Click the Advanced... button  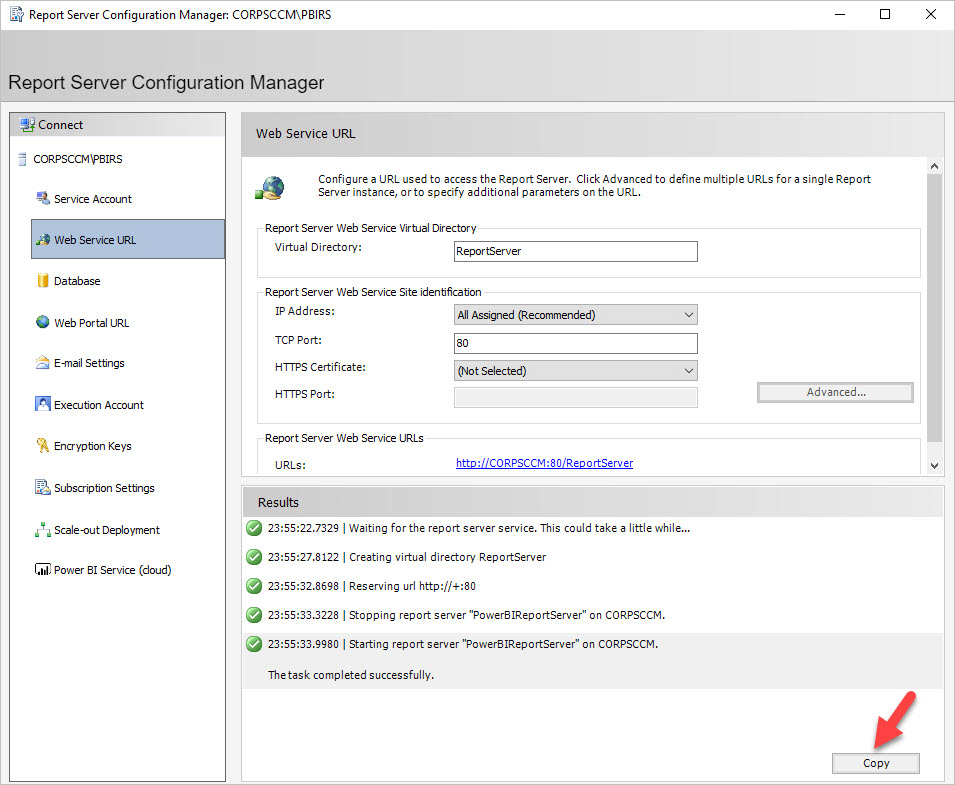click(x=835, y=392)
